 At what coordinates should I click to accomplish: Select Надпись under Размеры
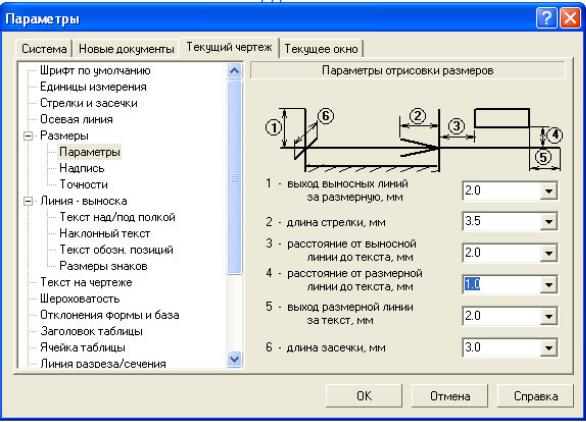(81, 168)
